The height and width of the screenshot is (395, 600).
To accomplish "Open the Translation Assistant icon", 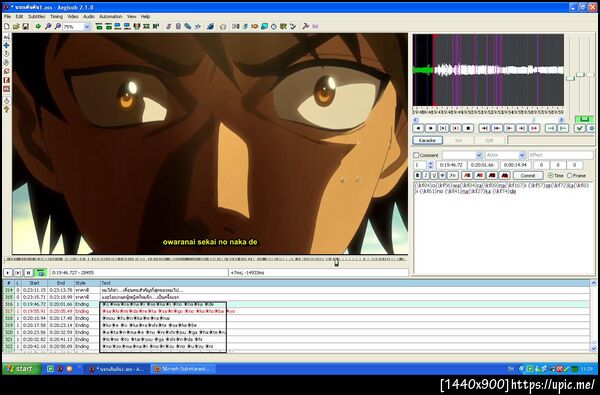I will (x=254, y=26).
